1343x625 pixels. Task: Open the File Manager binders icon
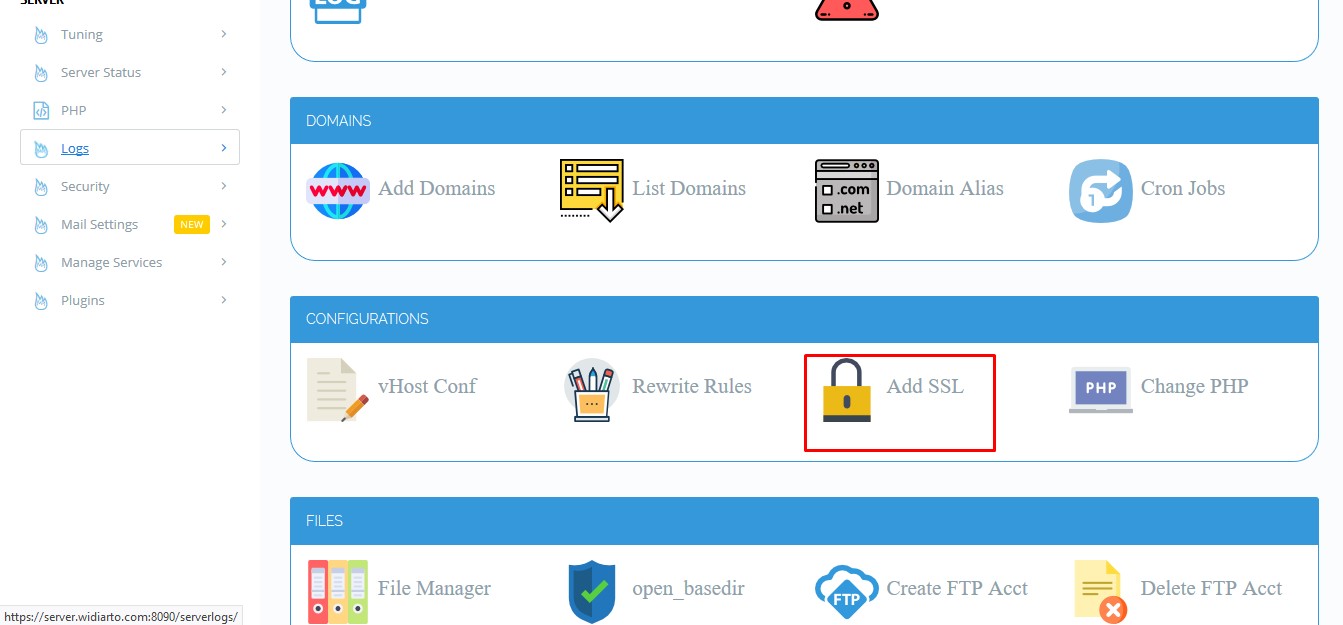pyautogui.click(x=338, y=590)
